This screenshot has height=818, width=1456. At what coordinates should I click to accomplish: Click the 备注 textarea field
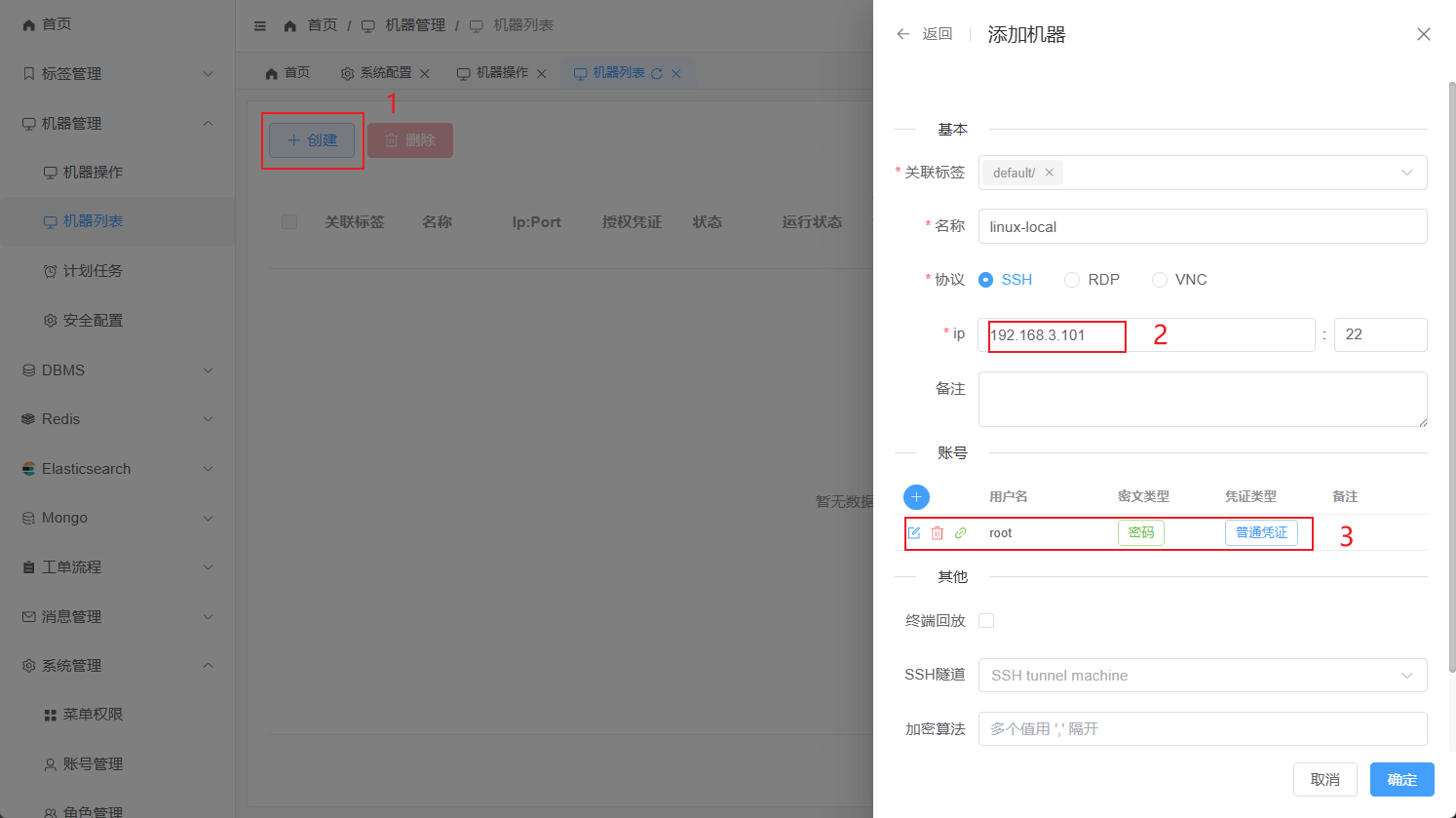pos(1202,399)
